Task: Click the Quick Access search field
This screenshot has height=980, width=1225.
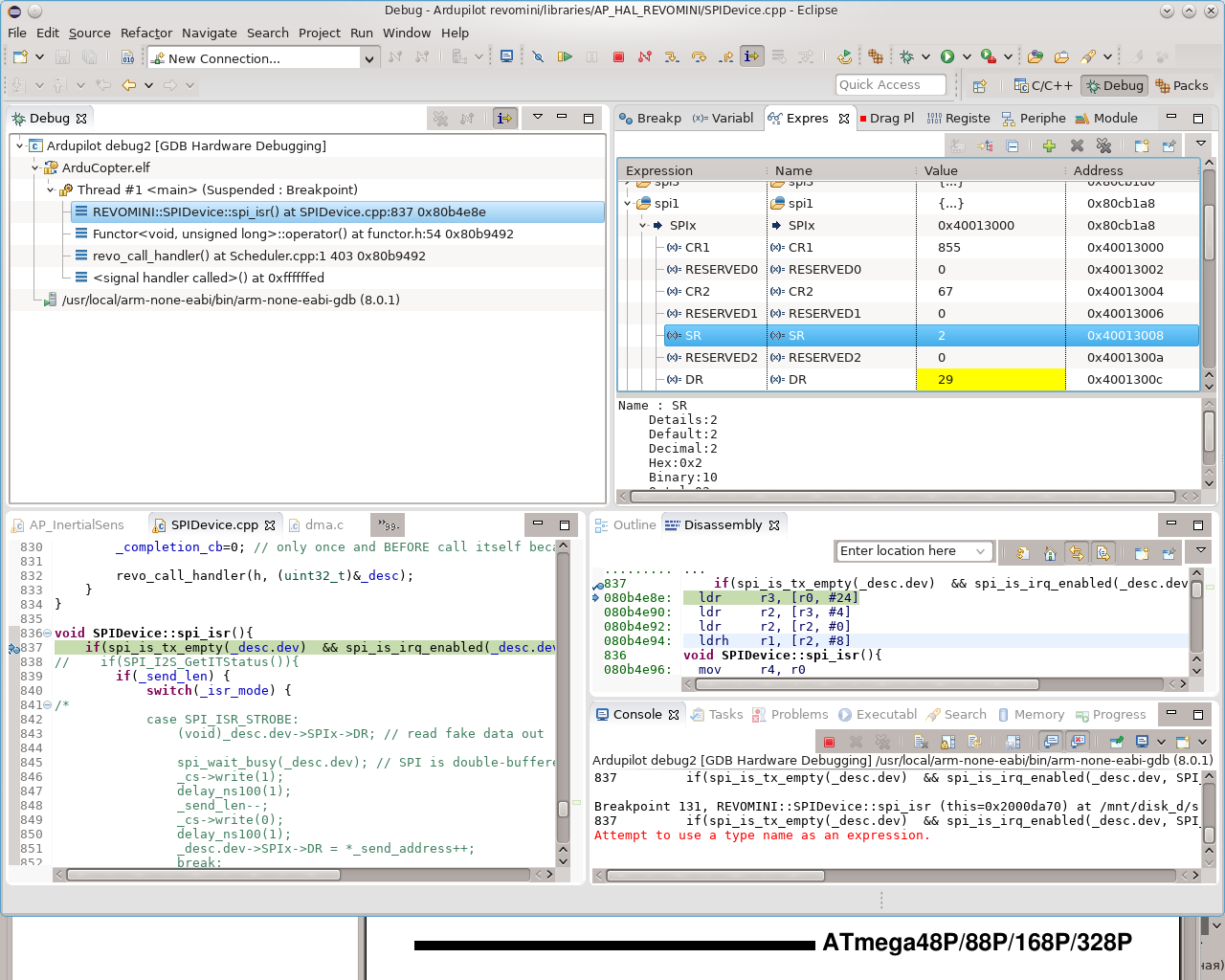Action: [x=890, y=84]
